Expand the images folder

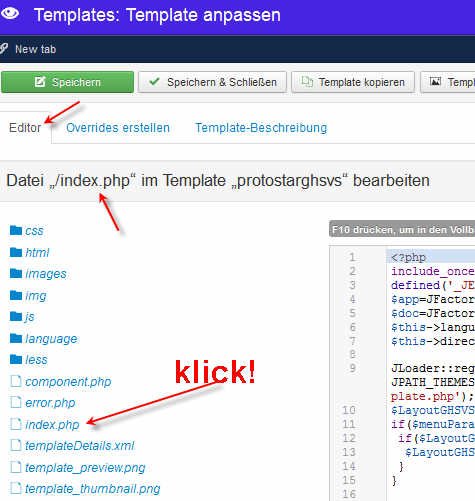[x=46, y=274]
